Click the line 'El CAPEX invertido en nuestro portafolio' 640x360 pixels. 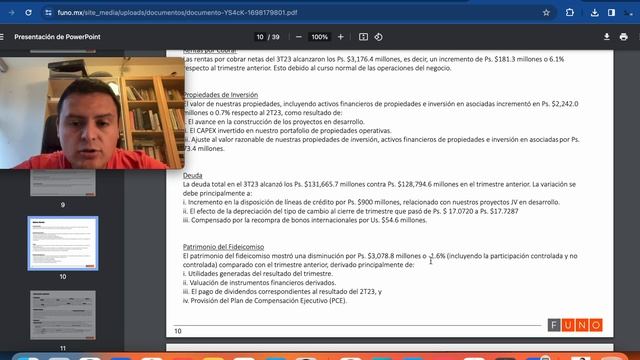289,131
